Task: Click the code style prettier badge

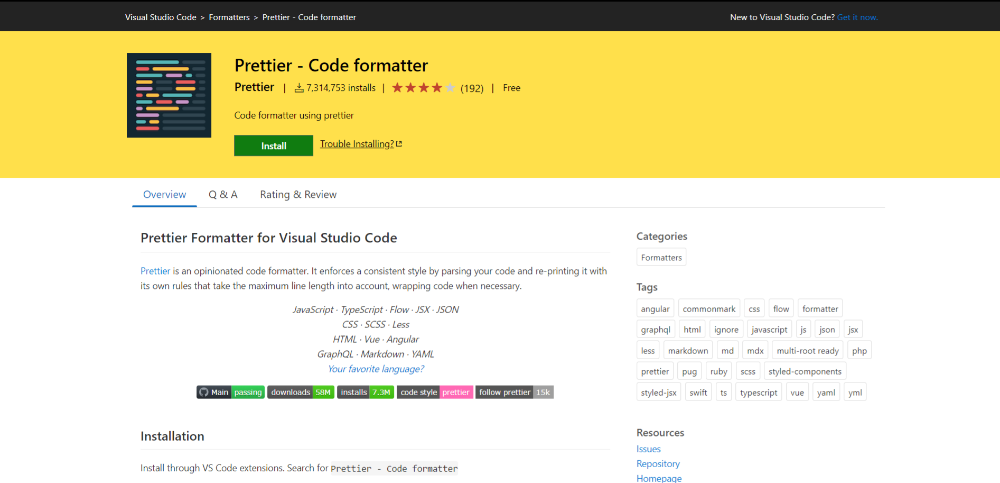Action: pyautogui.click(x=435, y=392)
